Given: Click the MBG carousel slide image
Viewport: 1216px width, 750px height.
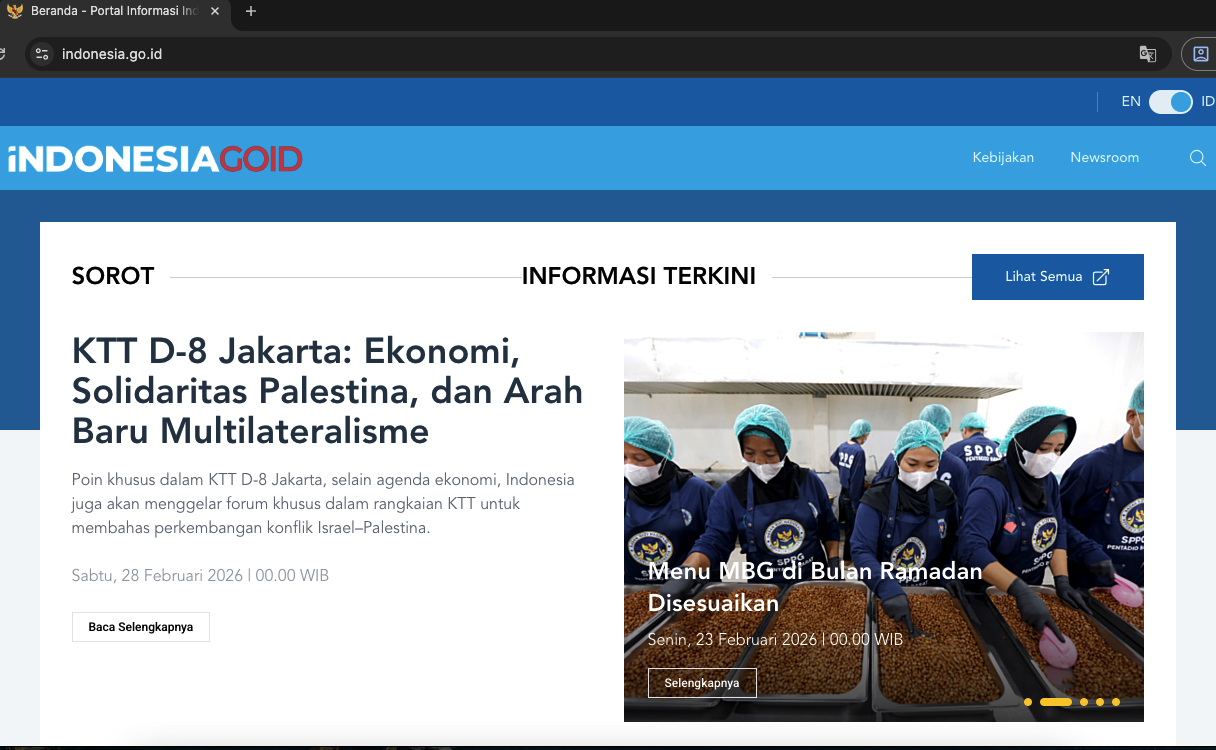Looking at the screenshot, I should (x=882, y=450).
